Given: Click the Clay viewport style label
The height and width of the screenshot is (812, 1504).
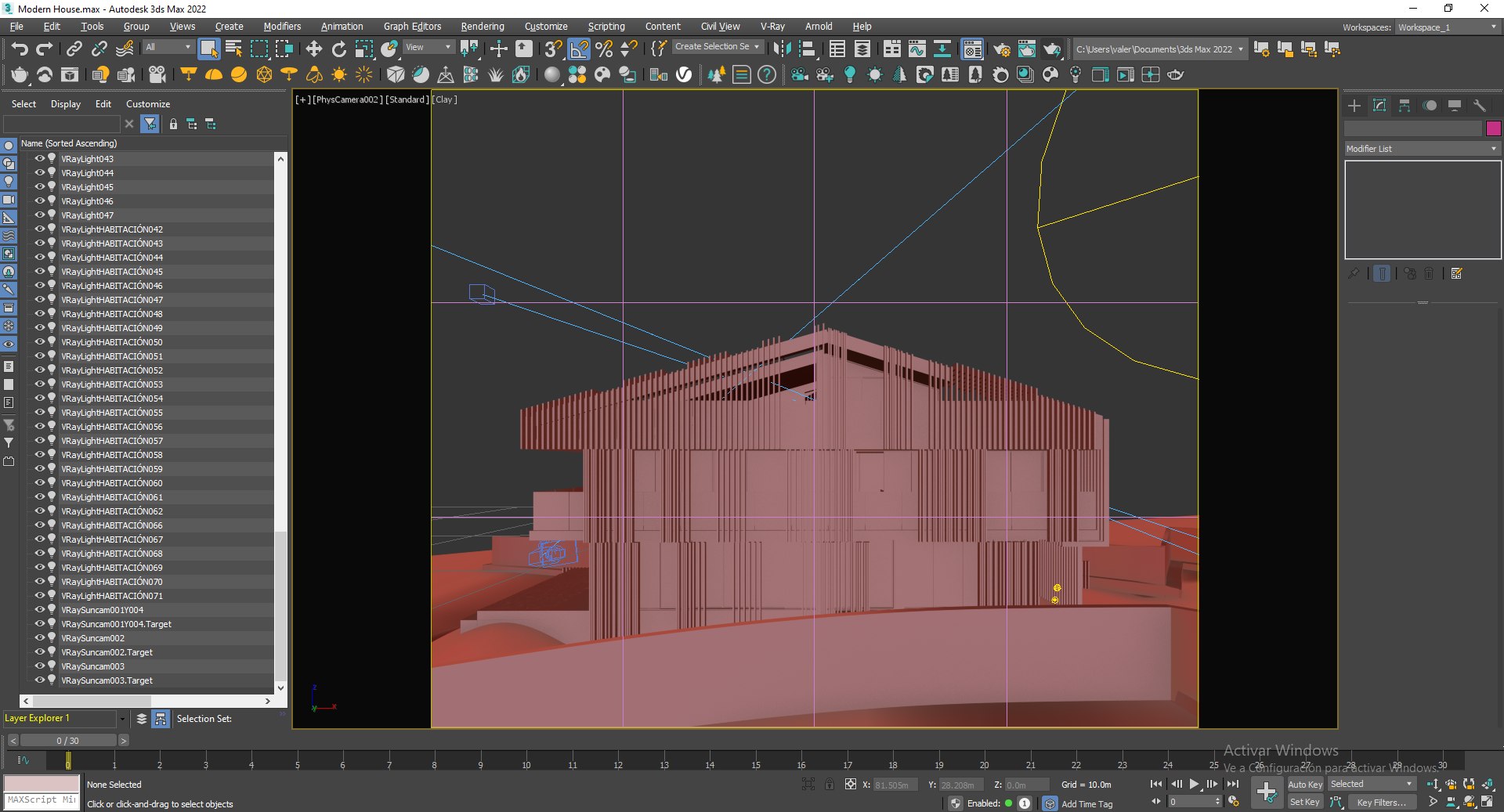Looking at the screenshot, I should coord(445,99).
